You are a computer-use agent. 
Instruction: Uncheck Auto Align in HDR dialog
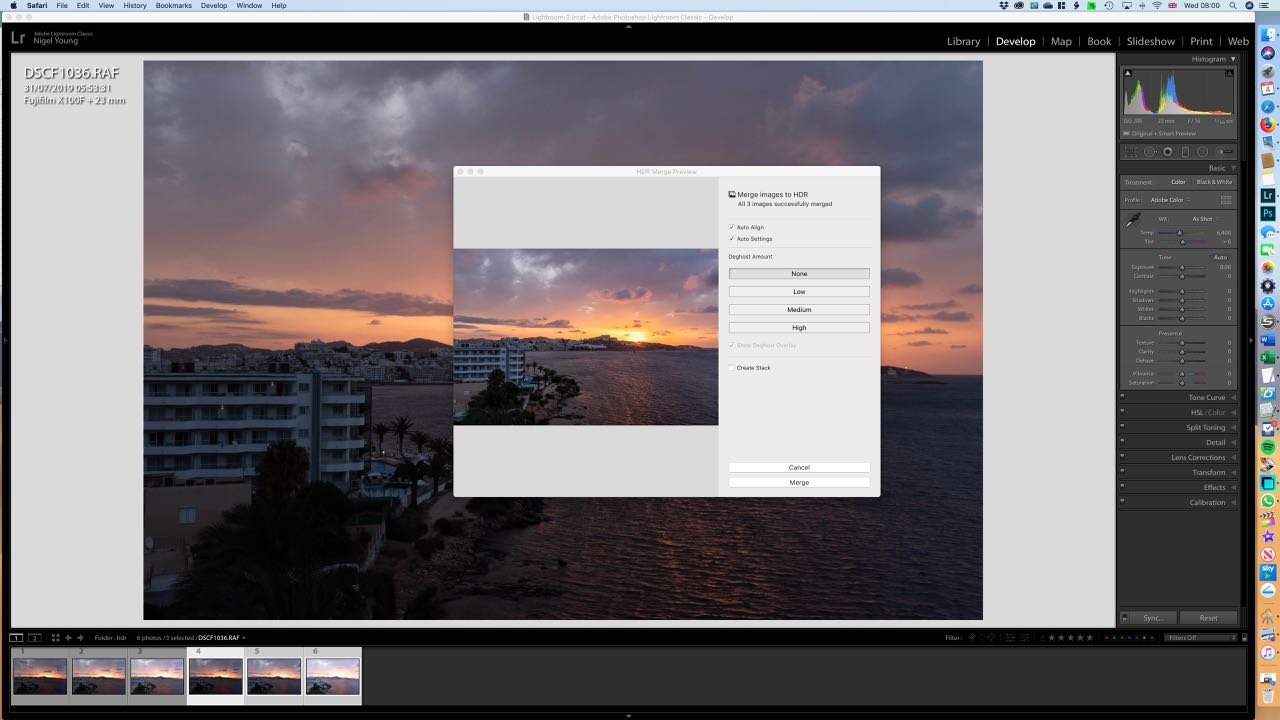click(x=732, y=227)
